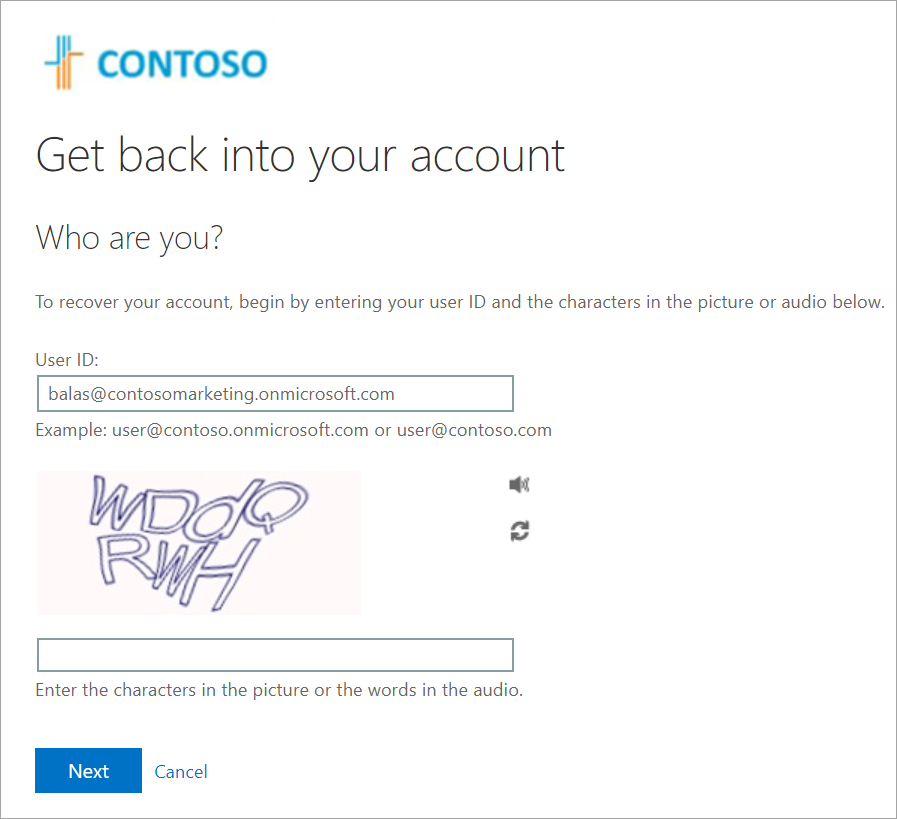Click the Who are you heading
897x819 pixels.
pos(128,237)
